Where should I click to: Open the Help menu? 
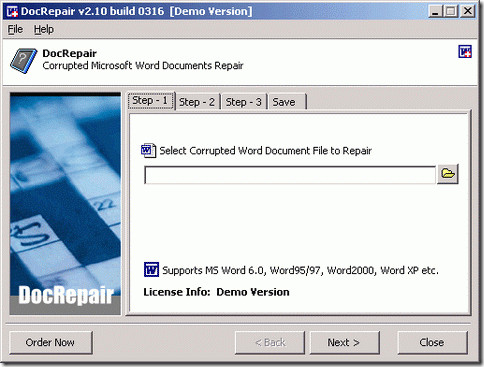(x=44, y=29)
